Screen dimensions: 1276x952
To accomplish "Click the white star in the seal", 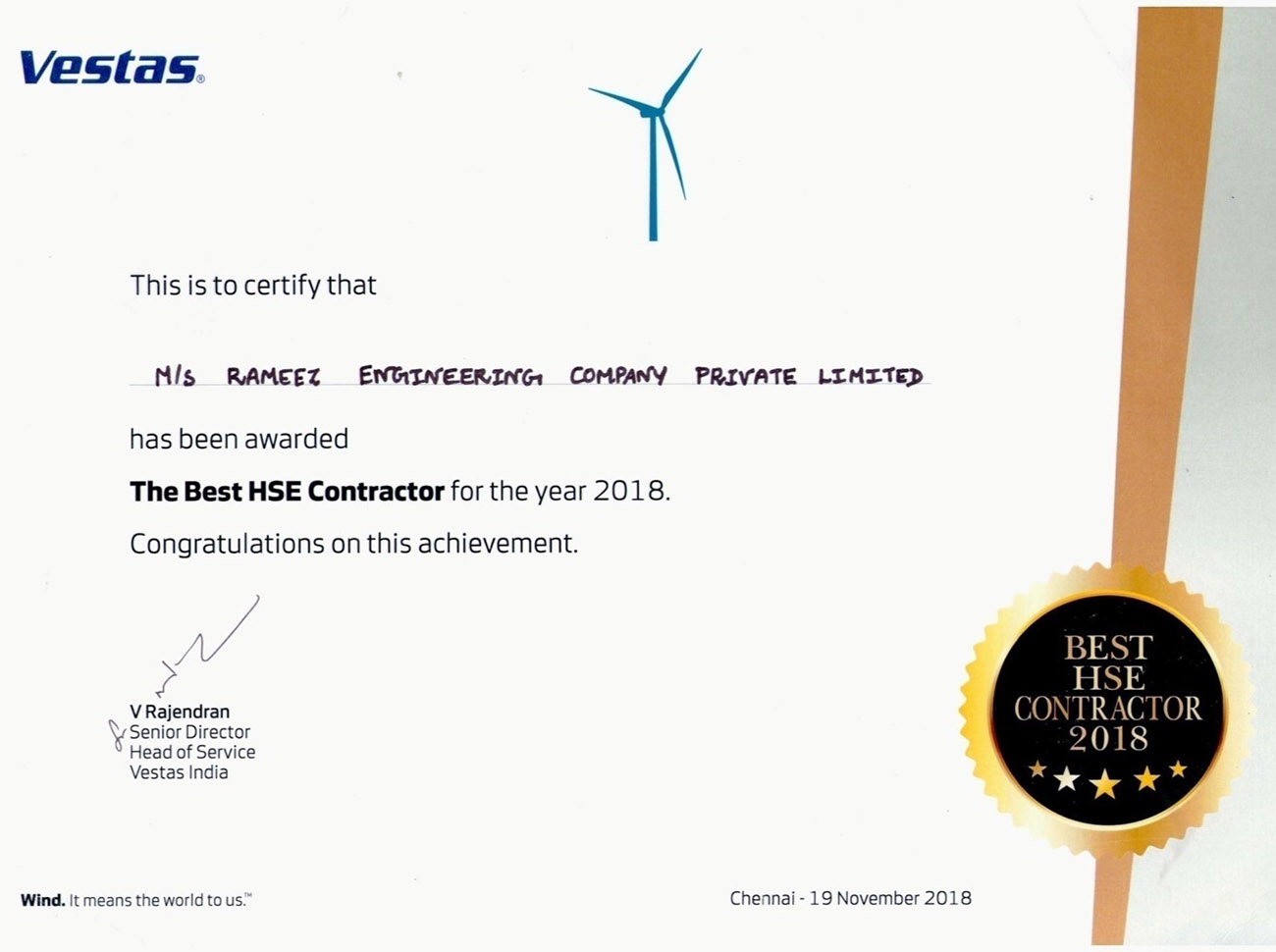I will (x=1066, y=780).
